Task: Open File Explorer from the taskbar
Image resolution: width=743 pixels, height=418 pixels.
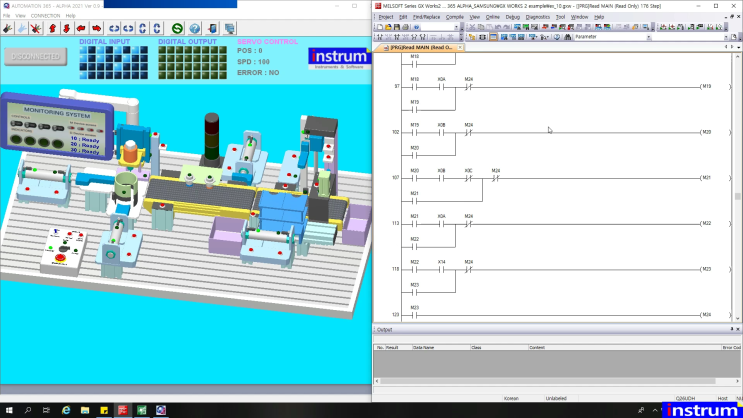Action: tap(85, 410)
